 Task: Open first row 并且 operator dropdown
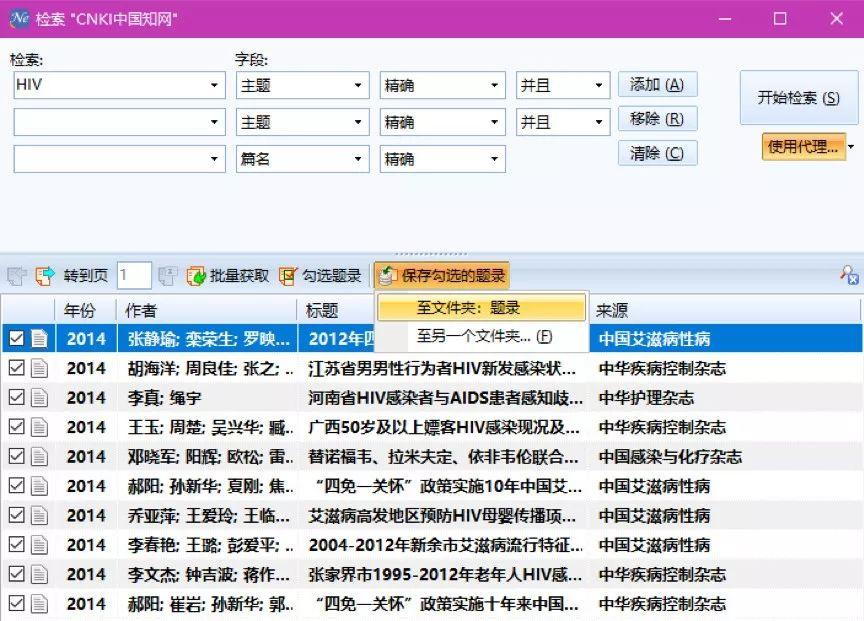tap(599, 85)
